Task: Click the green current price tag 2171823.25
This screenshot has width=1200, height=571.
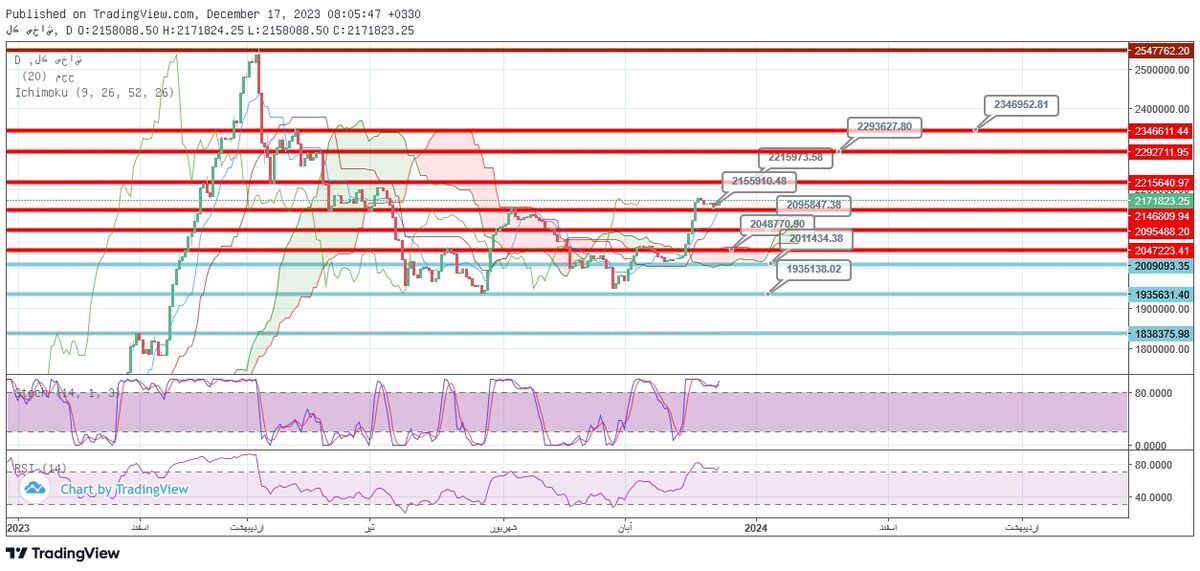Action: click(x=1161, y=201)
